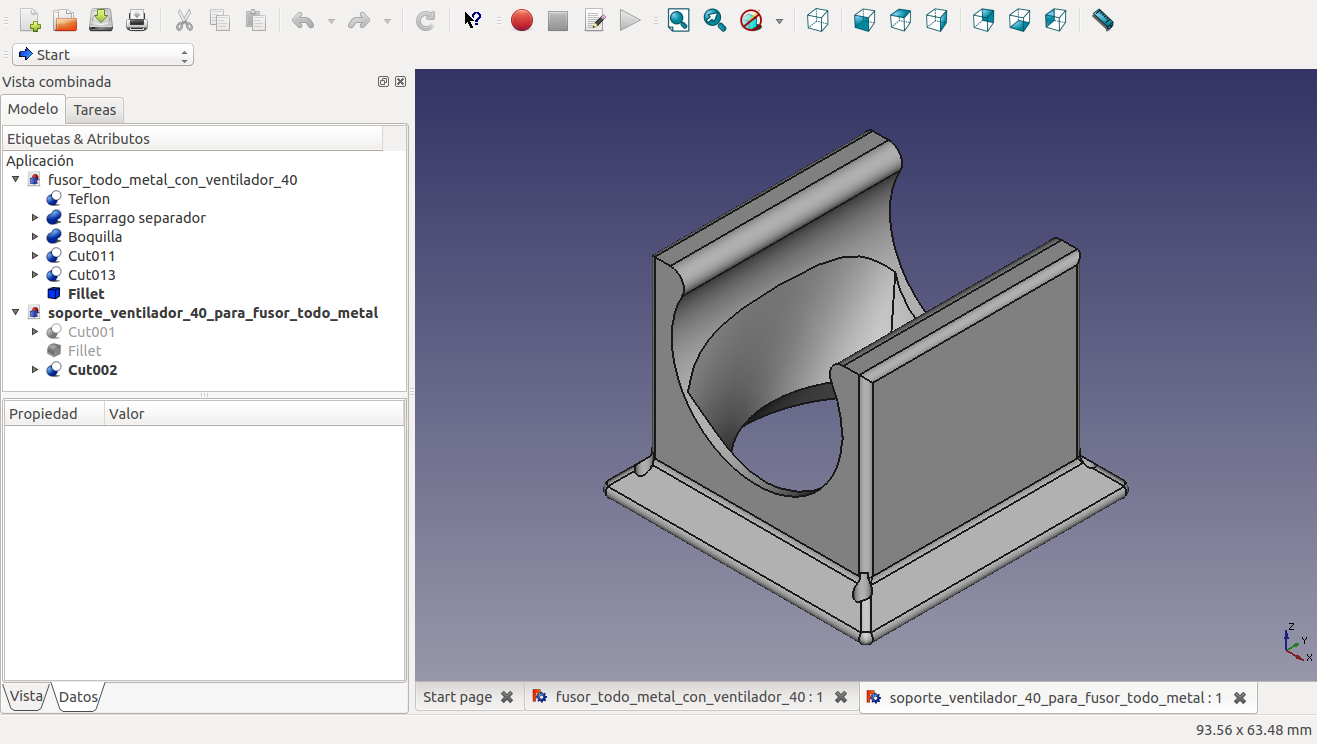Screen dimensions: 1317x744
Task: Undock the Vista combinada panel
Action: (383, 82)
